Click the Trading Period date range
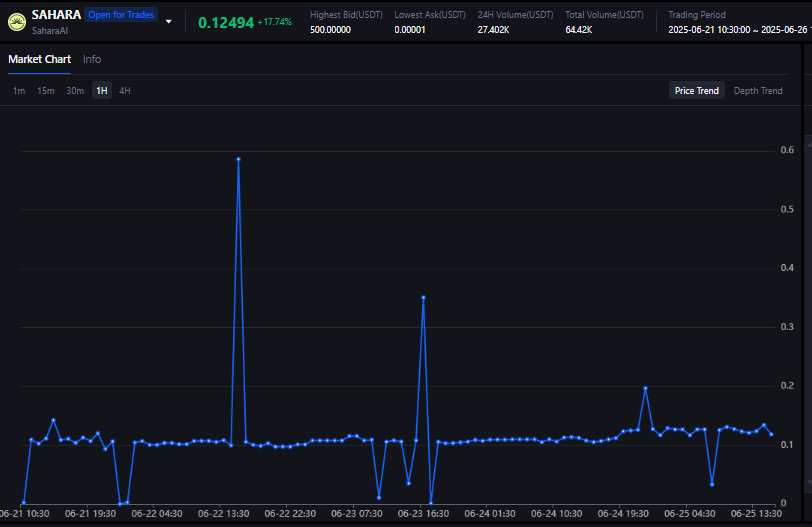Screen dimensions: 812x527 [x=740, y=30]
